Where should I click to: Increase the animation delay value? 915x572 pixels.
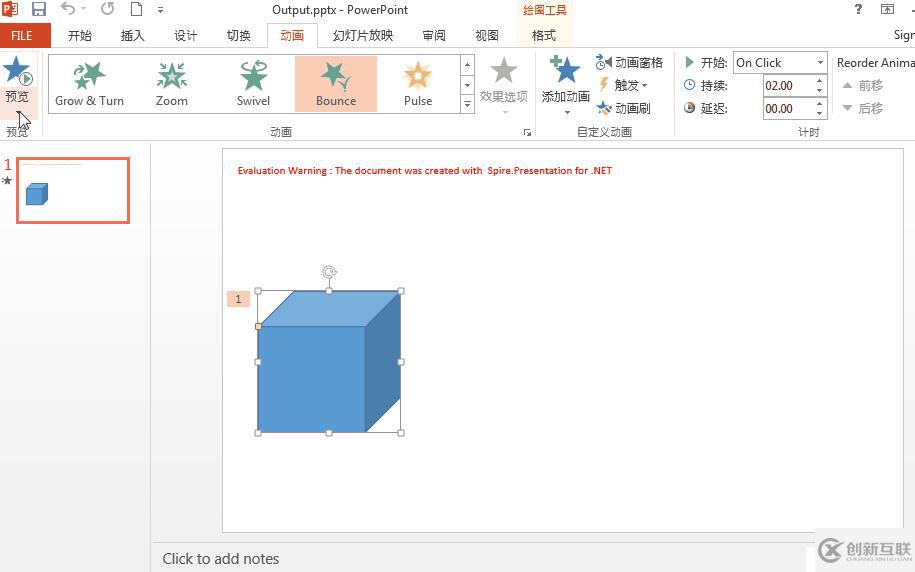tap(820, 104)
